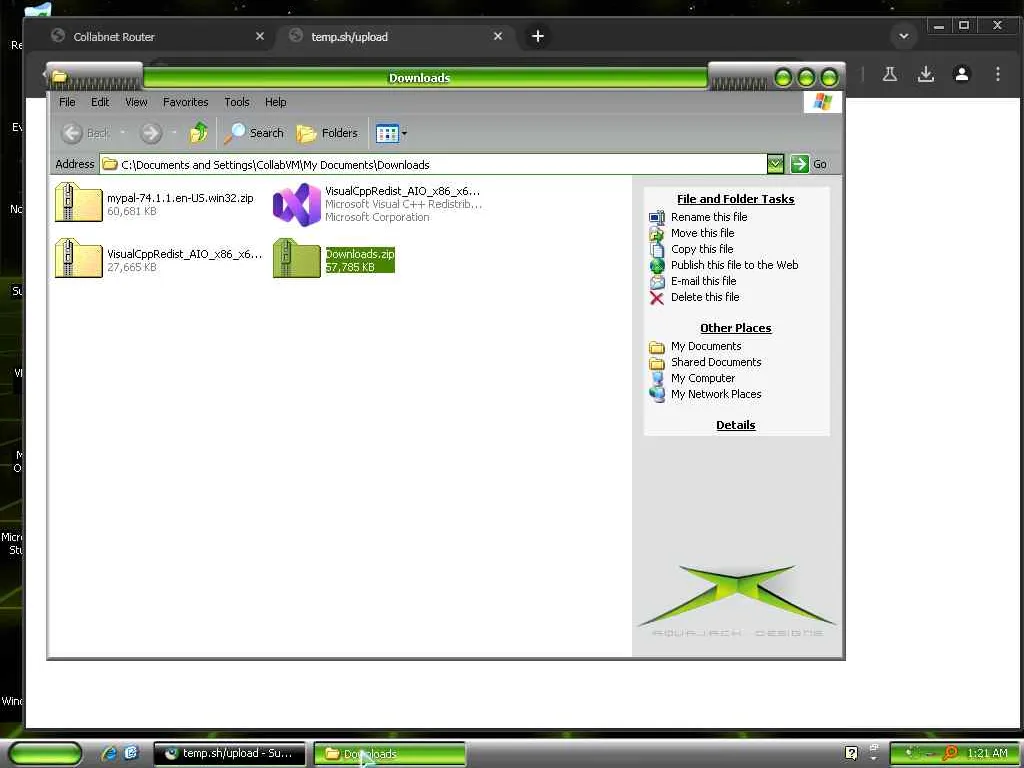Click Copy this file
The width and height of the screenshot is (1024, 768).
[702, 249]
